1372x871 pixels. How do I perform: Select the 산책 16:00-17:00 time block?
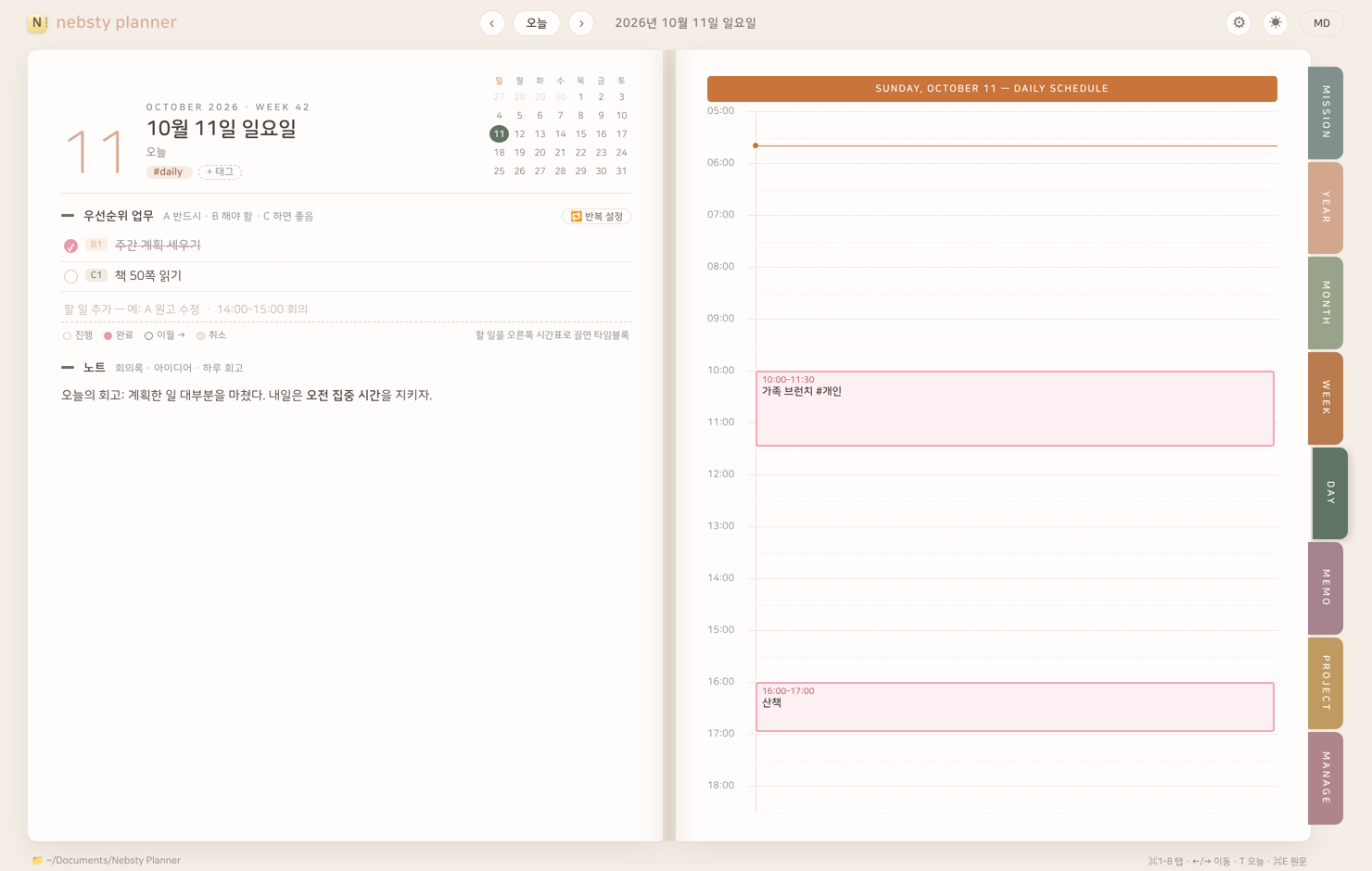click(x=1015, y=707)
